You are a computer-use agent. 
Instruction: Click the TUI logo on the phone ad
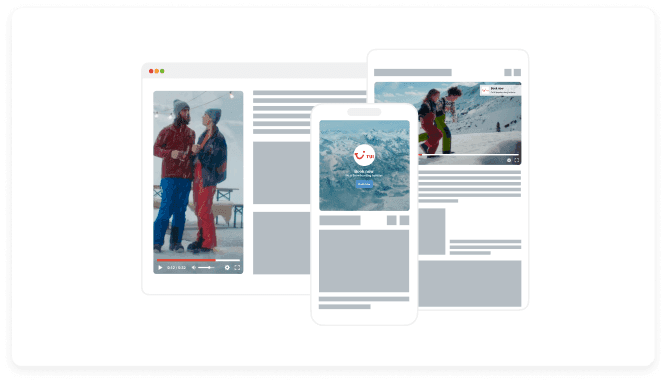(x=365, y=155)
